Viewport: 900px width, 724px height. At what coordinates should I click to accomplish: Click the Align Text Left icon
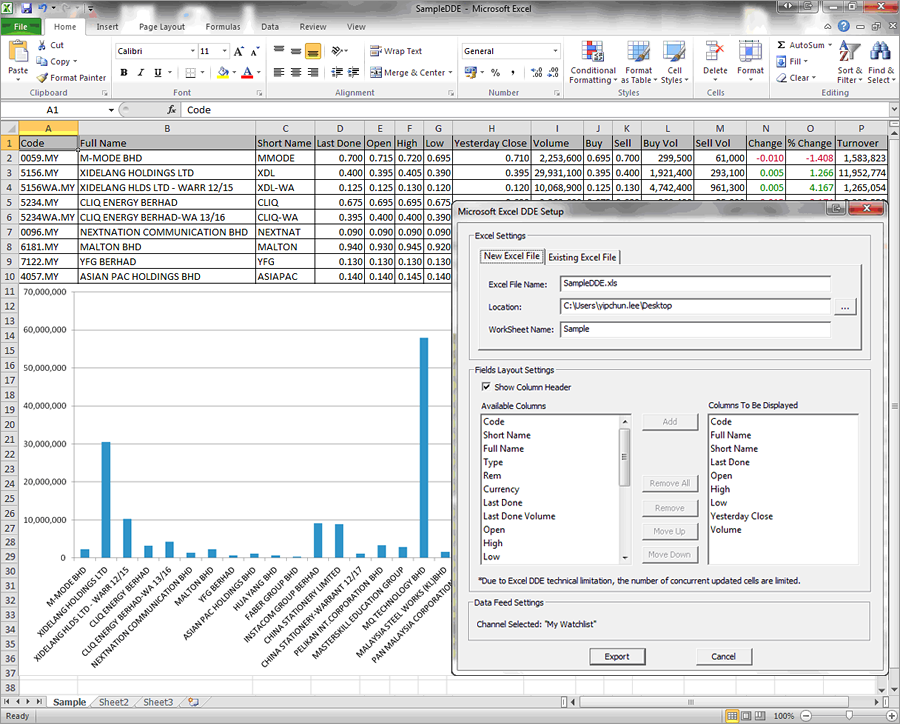pos(279,72)
